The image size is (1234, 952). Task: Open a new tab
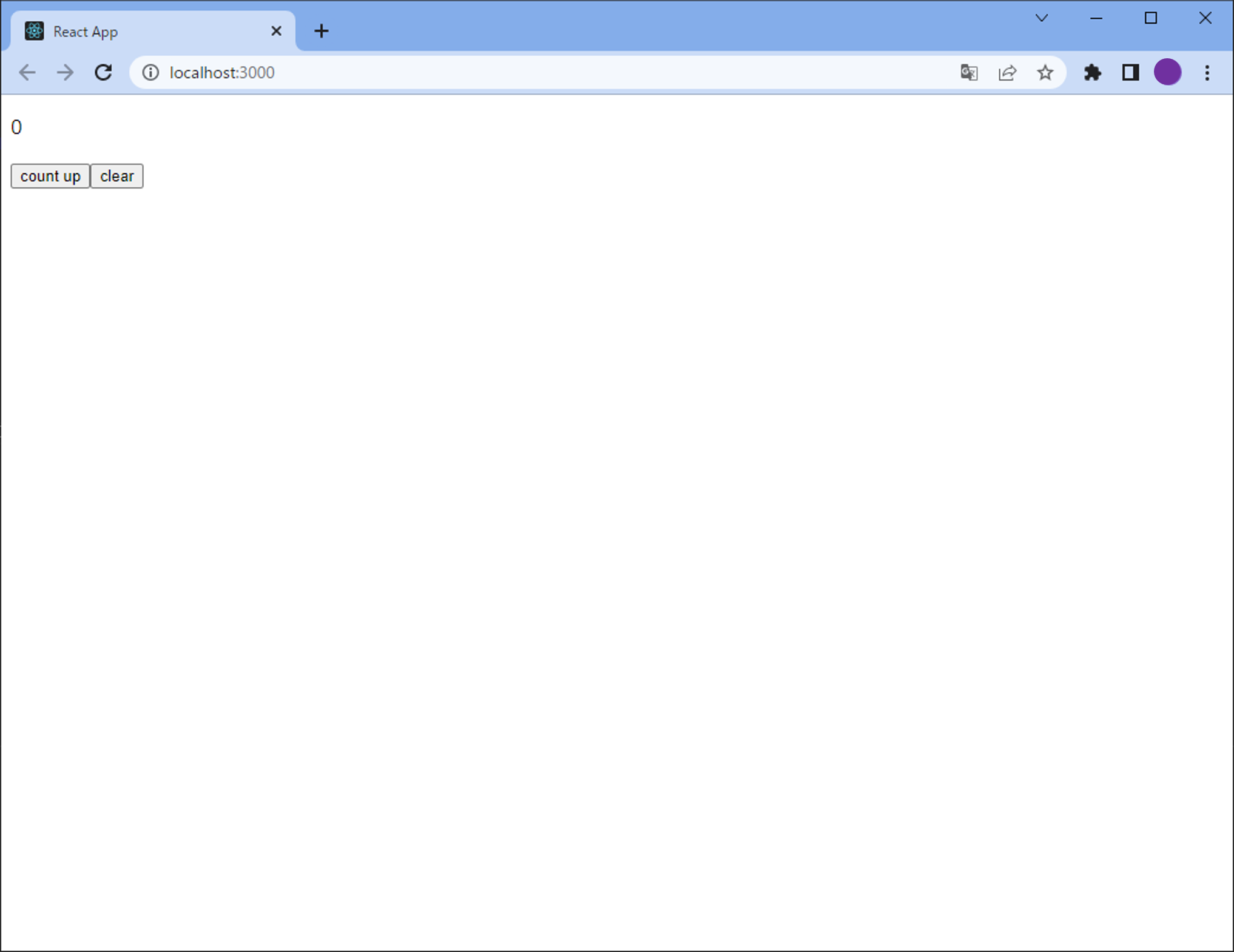click(x=322, y=31)
